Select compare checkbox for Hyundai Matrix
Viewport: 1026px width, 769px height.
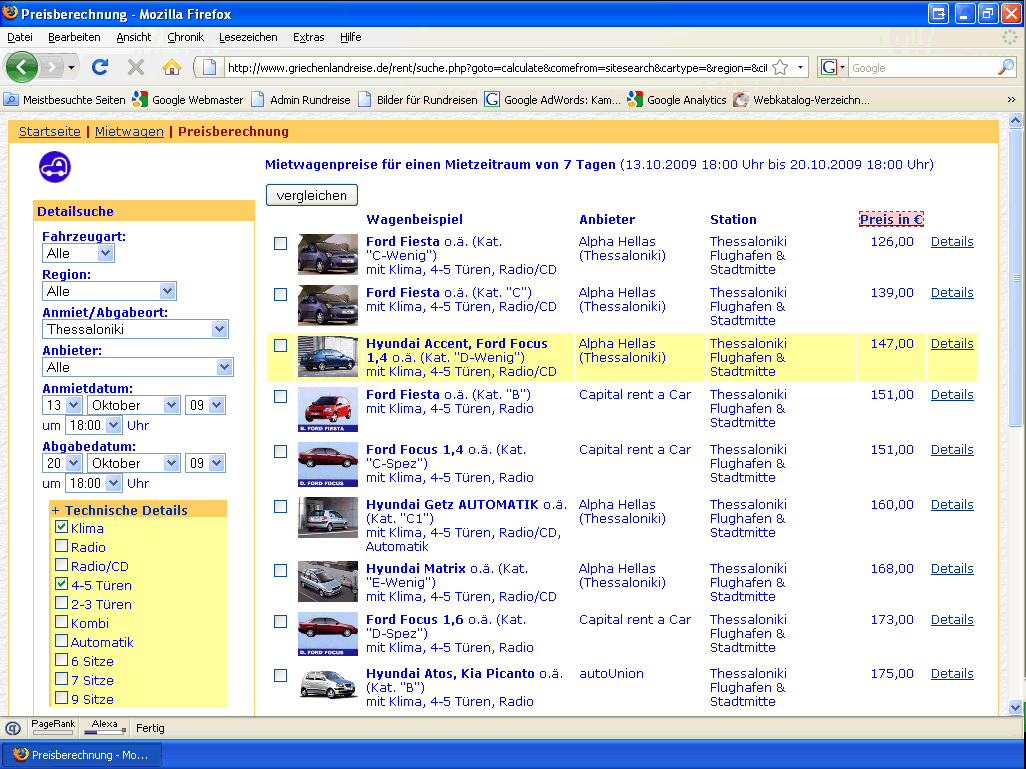[281, 571]
